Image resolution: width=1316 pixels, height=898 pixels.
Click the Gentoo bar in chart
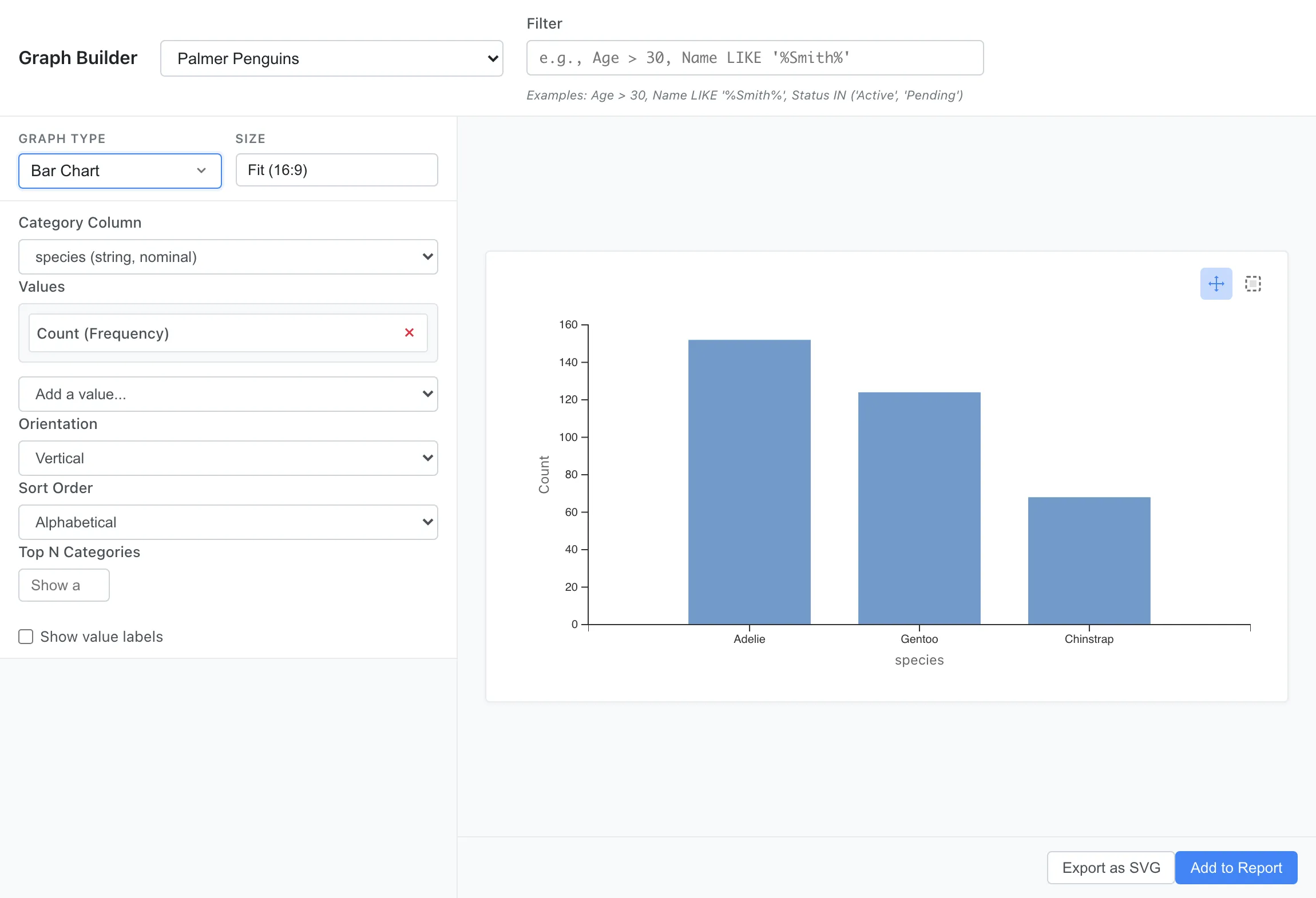(919, 508)
